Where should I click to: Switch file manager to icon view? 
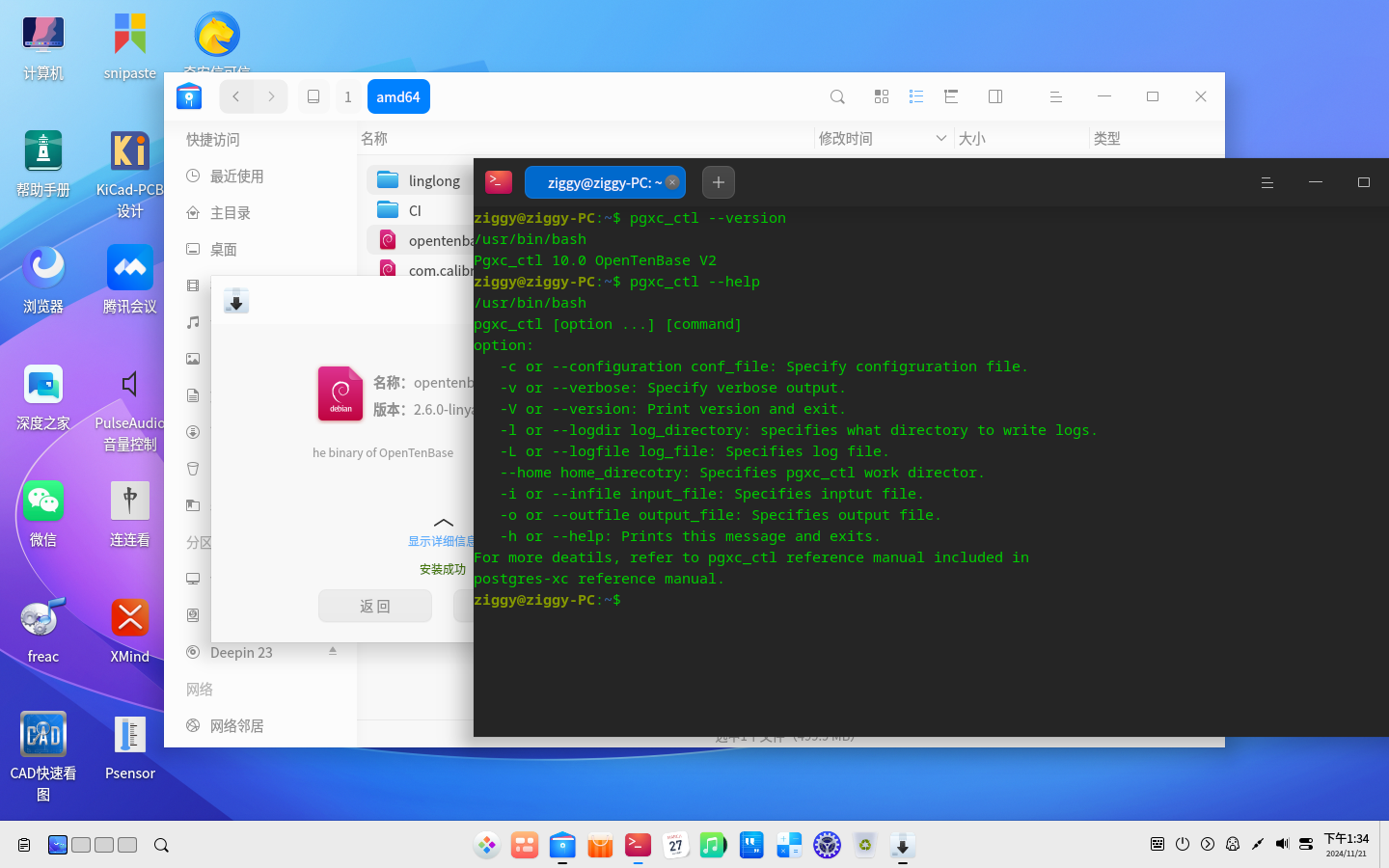882,96
